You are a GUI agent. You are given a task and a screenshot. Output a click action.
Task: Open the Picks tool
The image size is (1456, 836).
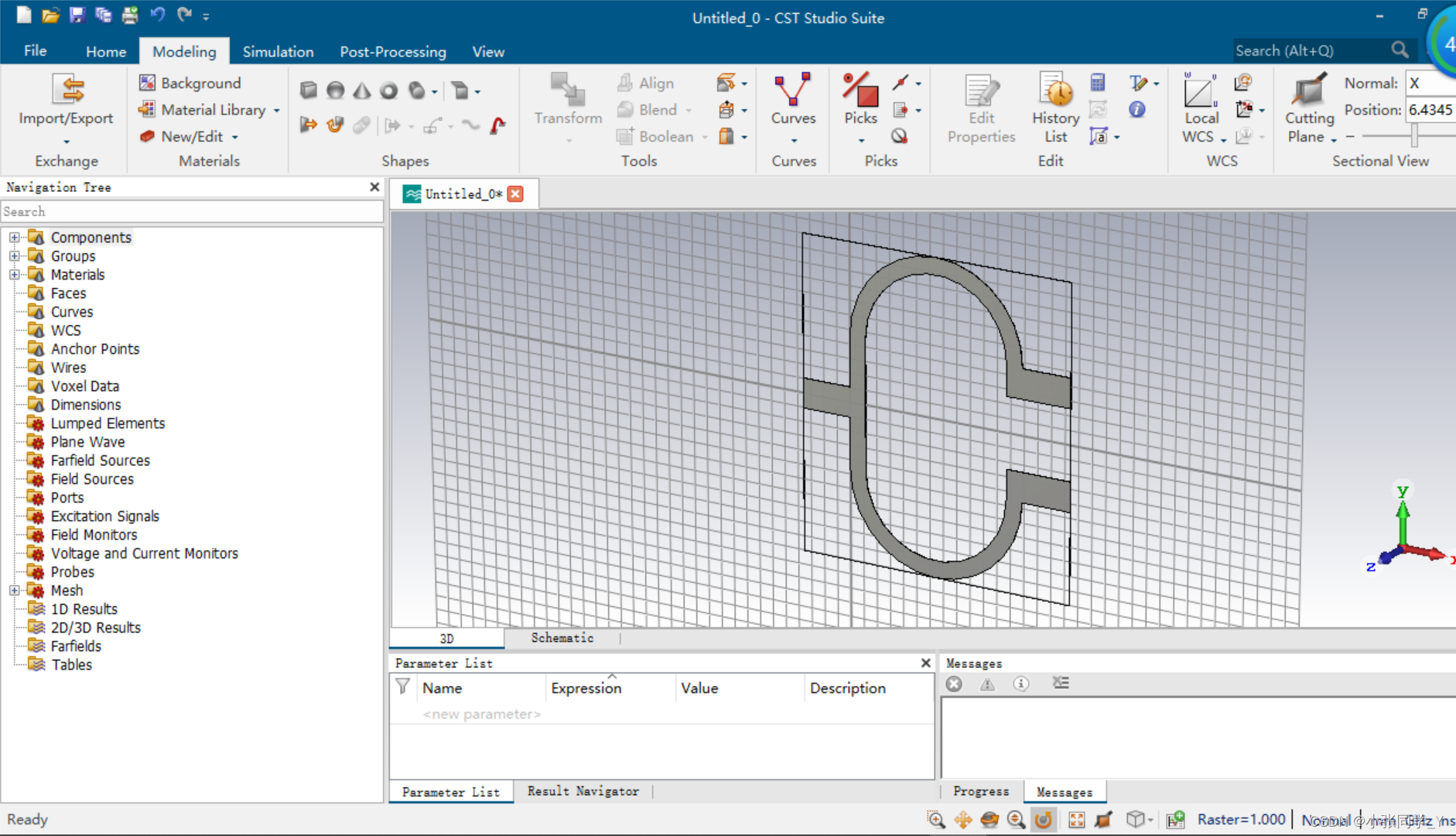(860, 108)
